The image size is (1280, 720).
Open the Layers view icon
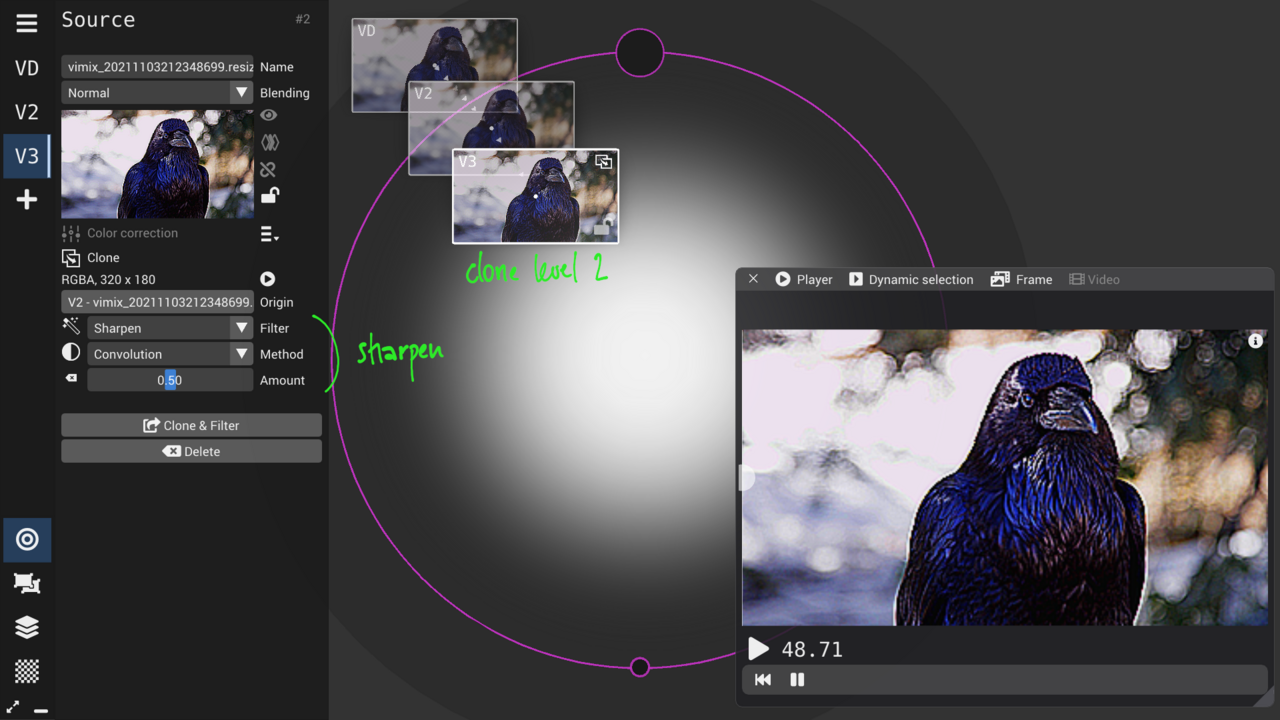(x=26, y=627)
